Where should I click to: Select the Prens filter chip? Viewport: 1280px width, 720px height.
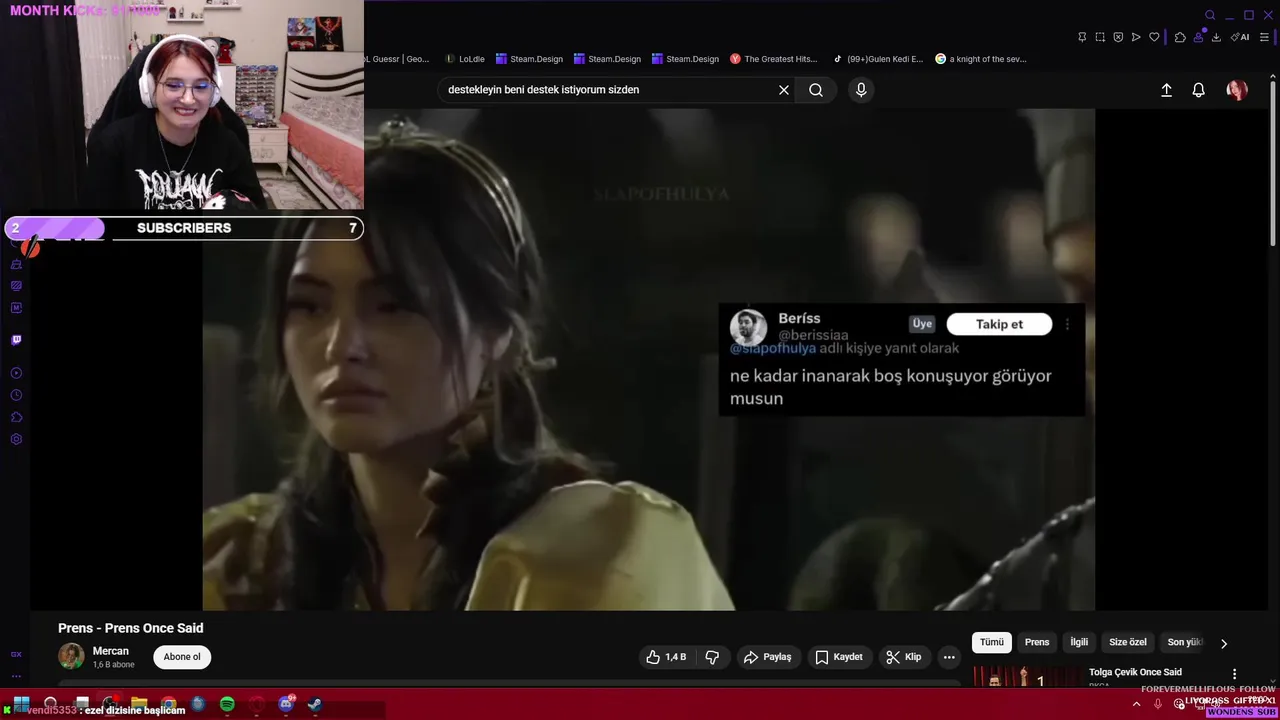pos(1037,642)
